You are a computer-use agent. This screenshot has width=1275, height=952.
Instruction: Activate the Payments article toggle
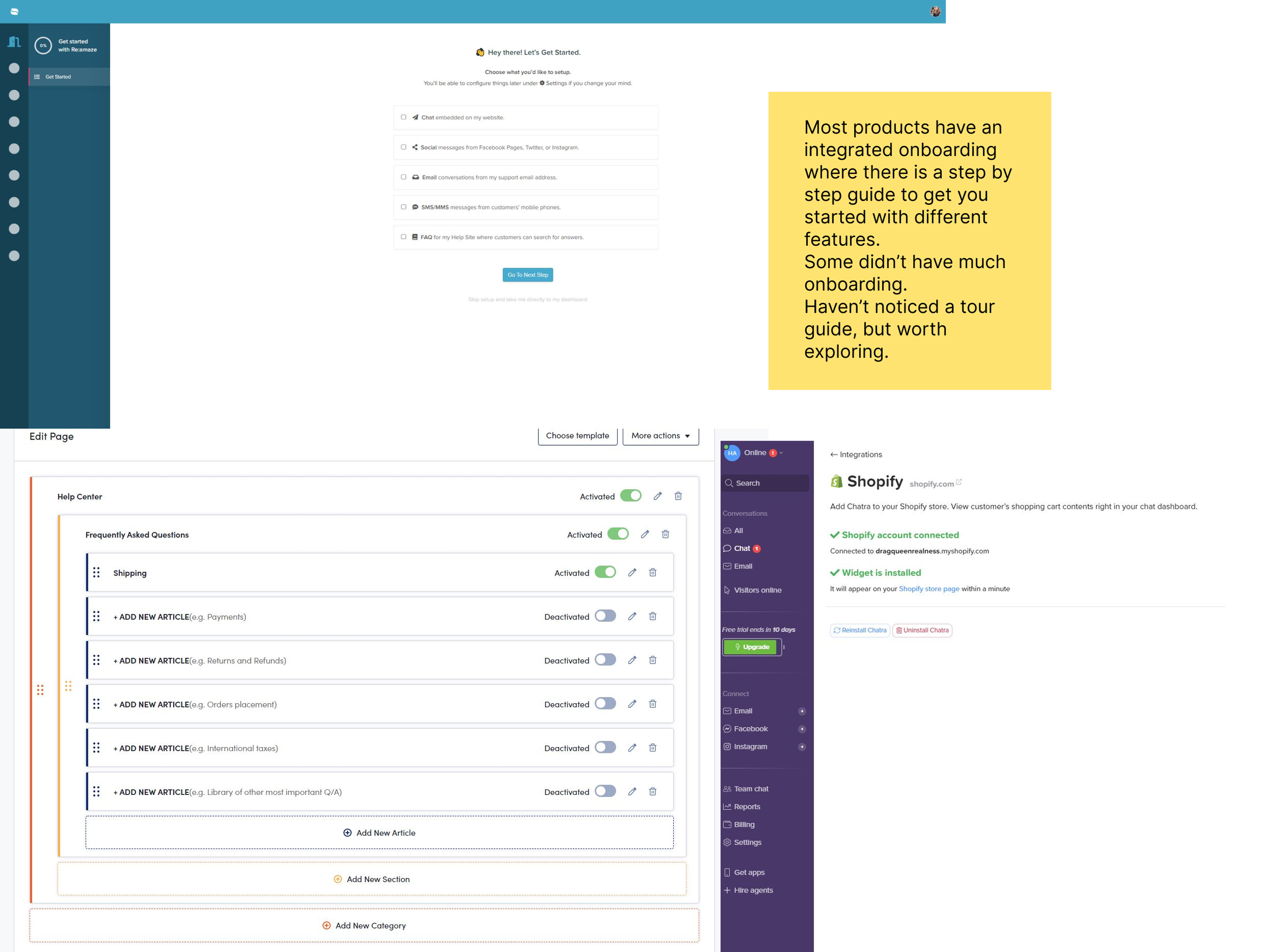click(605, 615)
